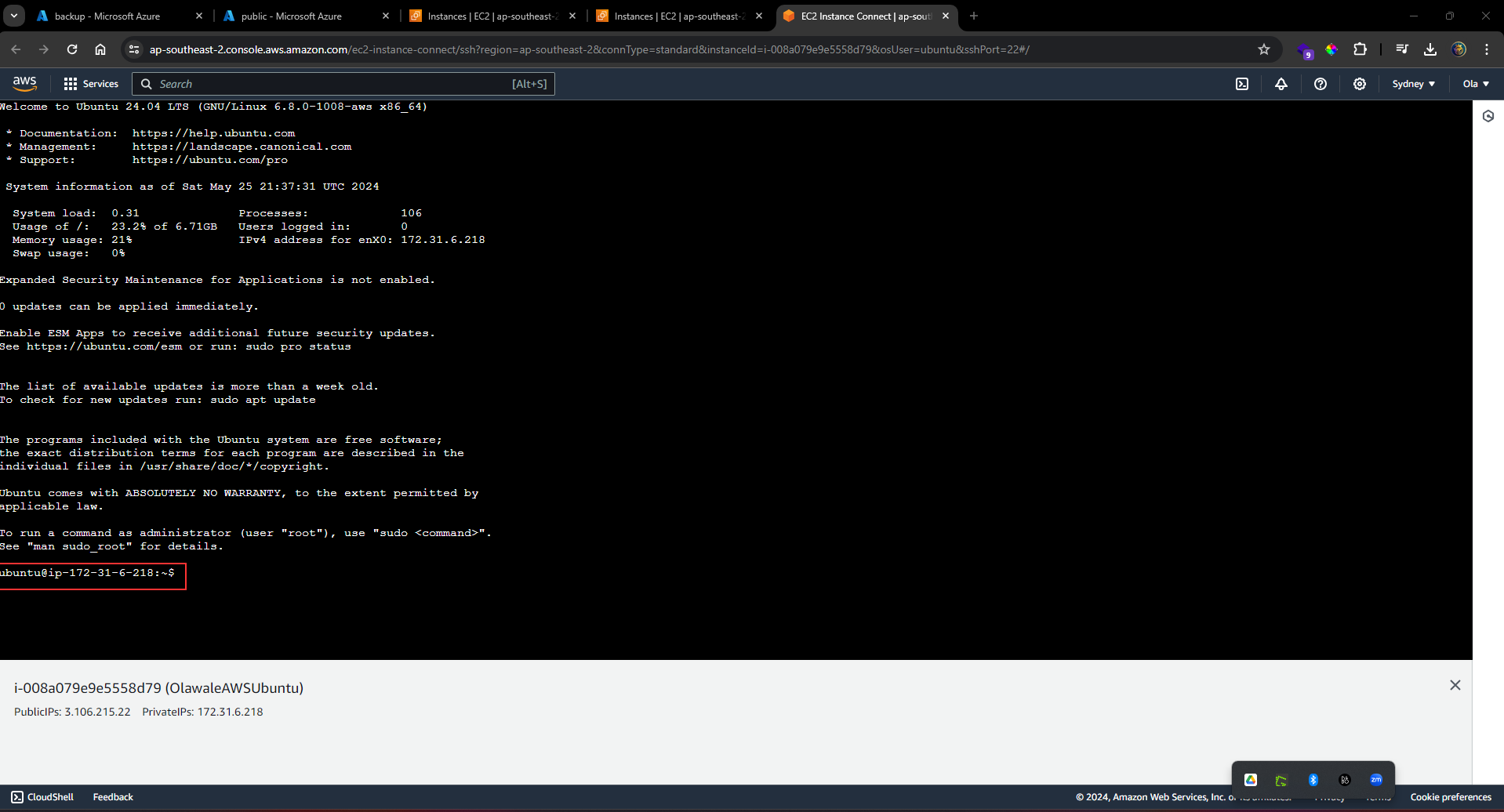
Task: Switch to the backup Microsoft Azure tab
Action: click(x=110, y=16)
